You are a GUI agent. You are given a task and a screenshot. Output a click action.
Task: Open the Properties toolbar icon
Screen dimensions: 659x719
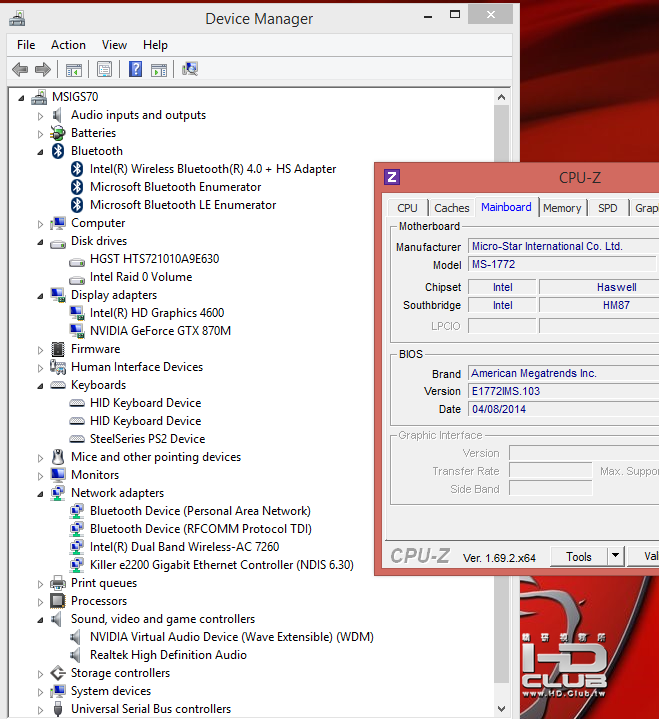pyautogui.click(x=105, y=70)
